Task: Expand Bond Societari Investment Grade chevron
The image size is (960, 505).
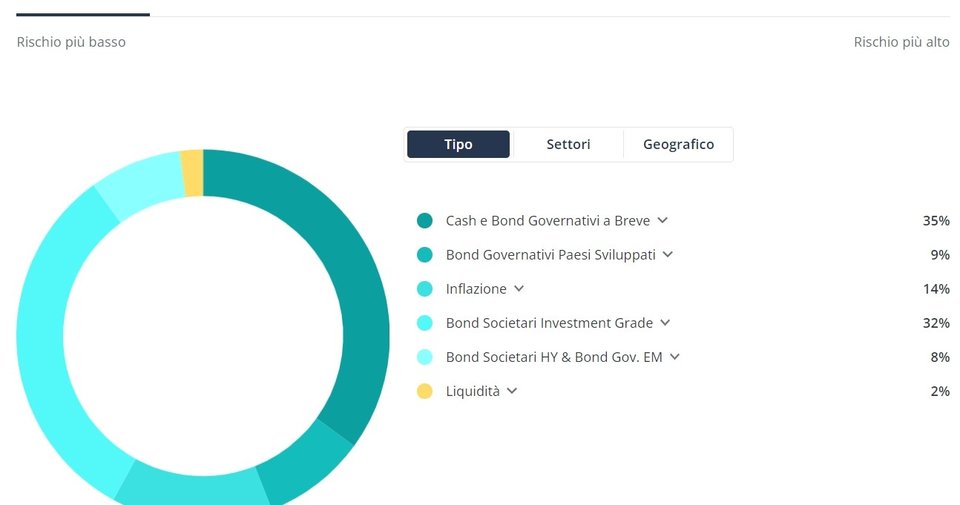Action: [666, 323]
